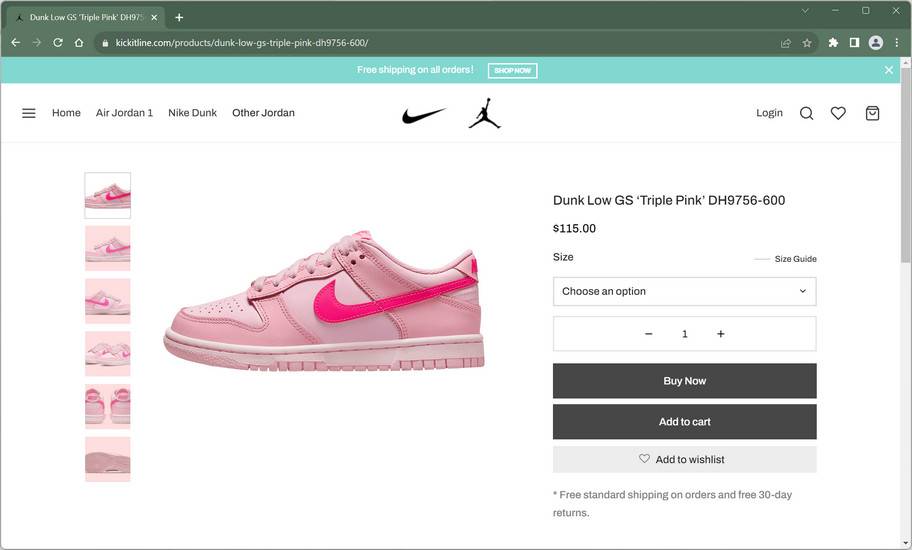Image resolution: width=912 pixels, height=550 pixels.
Task: Reload the page
Action: 58,42
